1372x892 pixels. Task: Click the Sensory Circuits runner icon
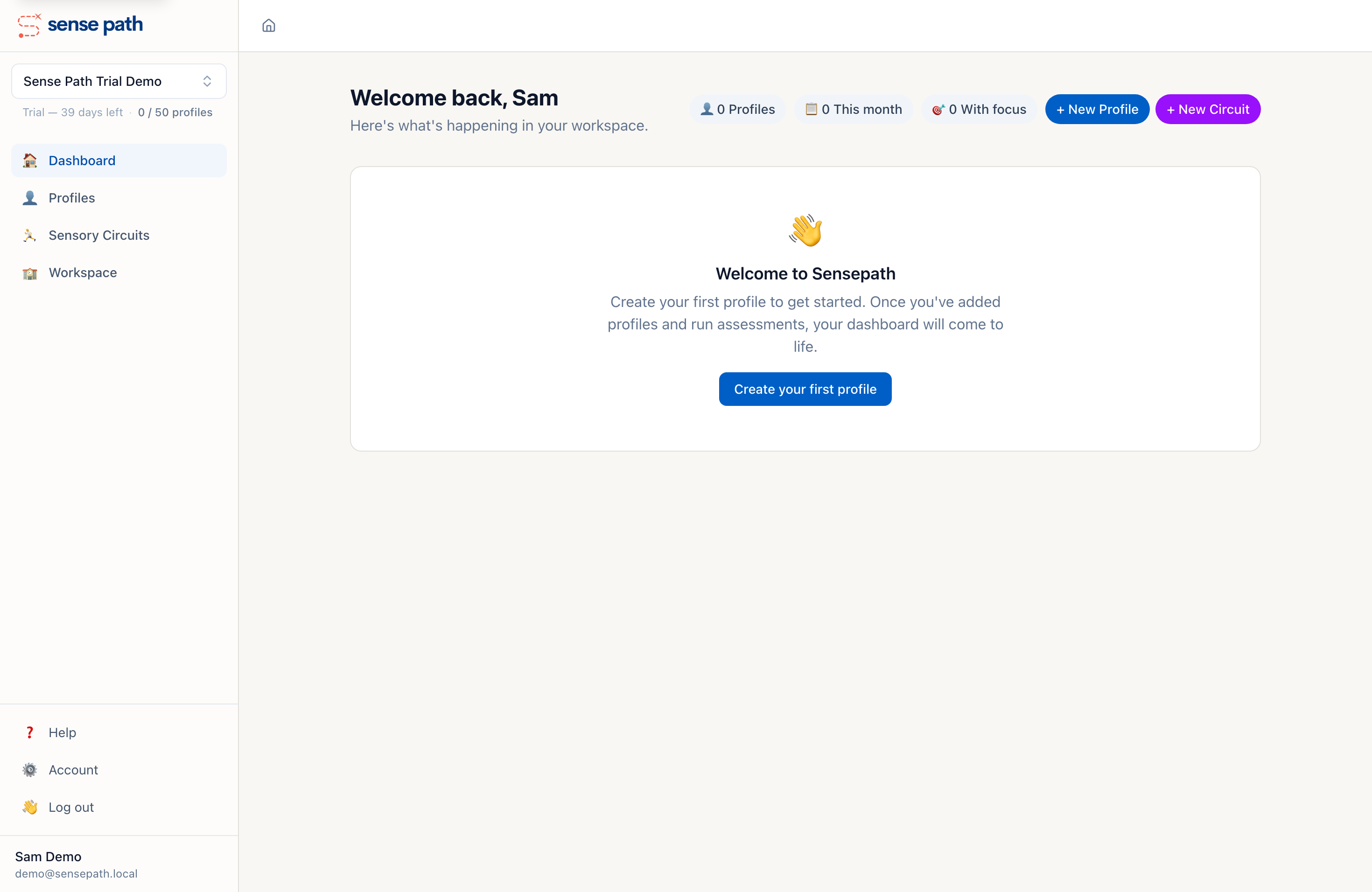pyautogui.click(x=30, y=235)
